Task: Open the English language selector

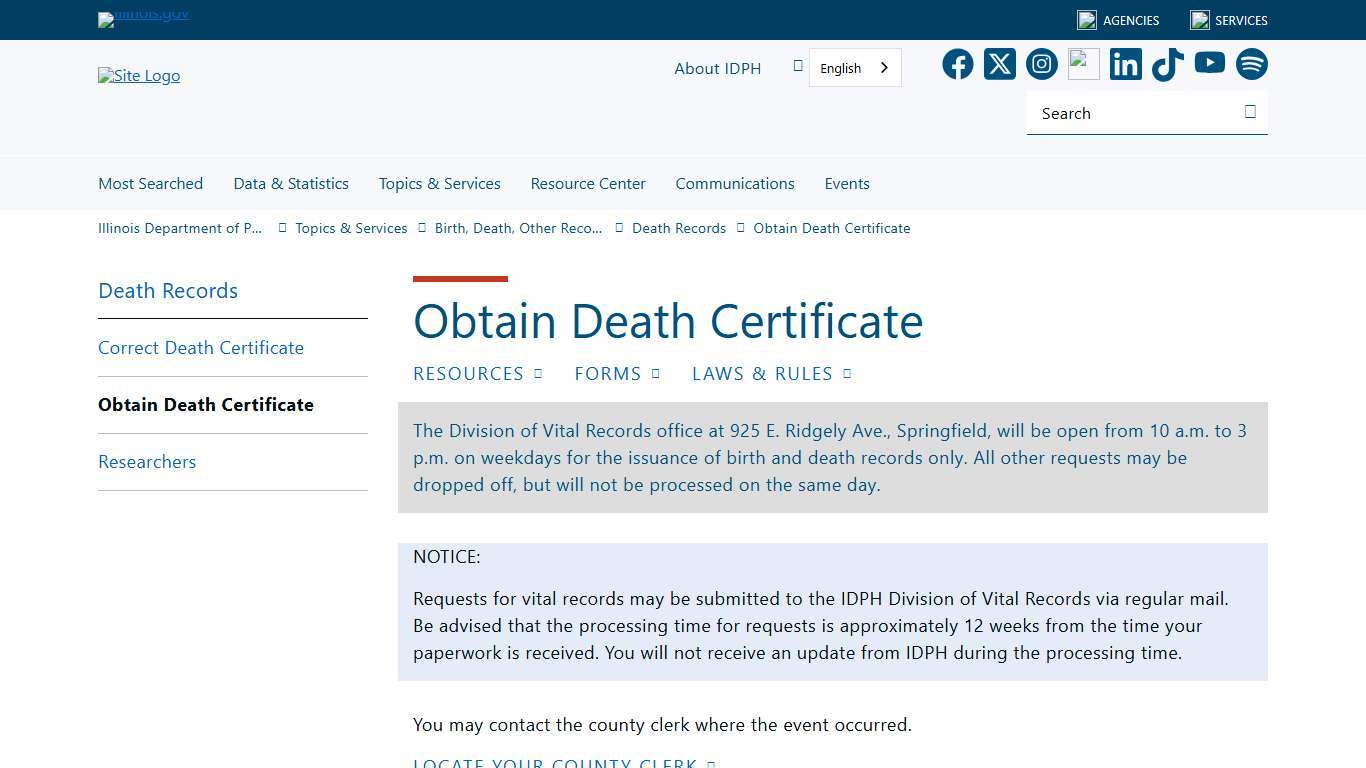Action: point(852,67)
